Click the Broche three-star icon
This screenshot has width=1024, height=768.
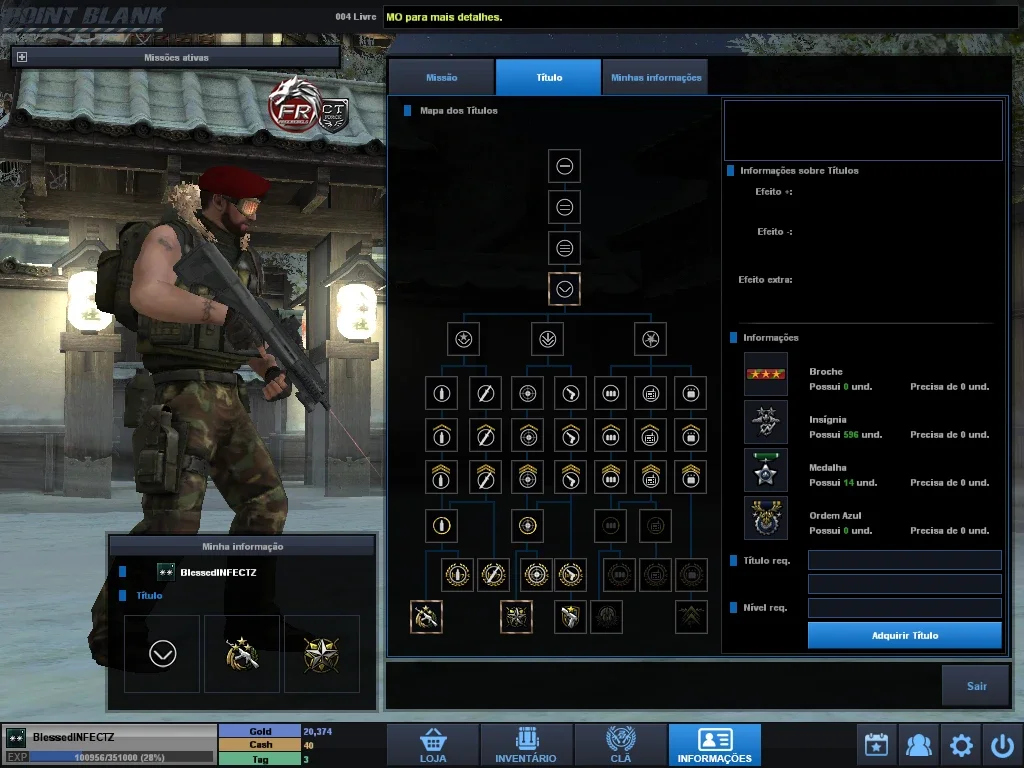(766, 374)
